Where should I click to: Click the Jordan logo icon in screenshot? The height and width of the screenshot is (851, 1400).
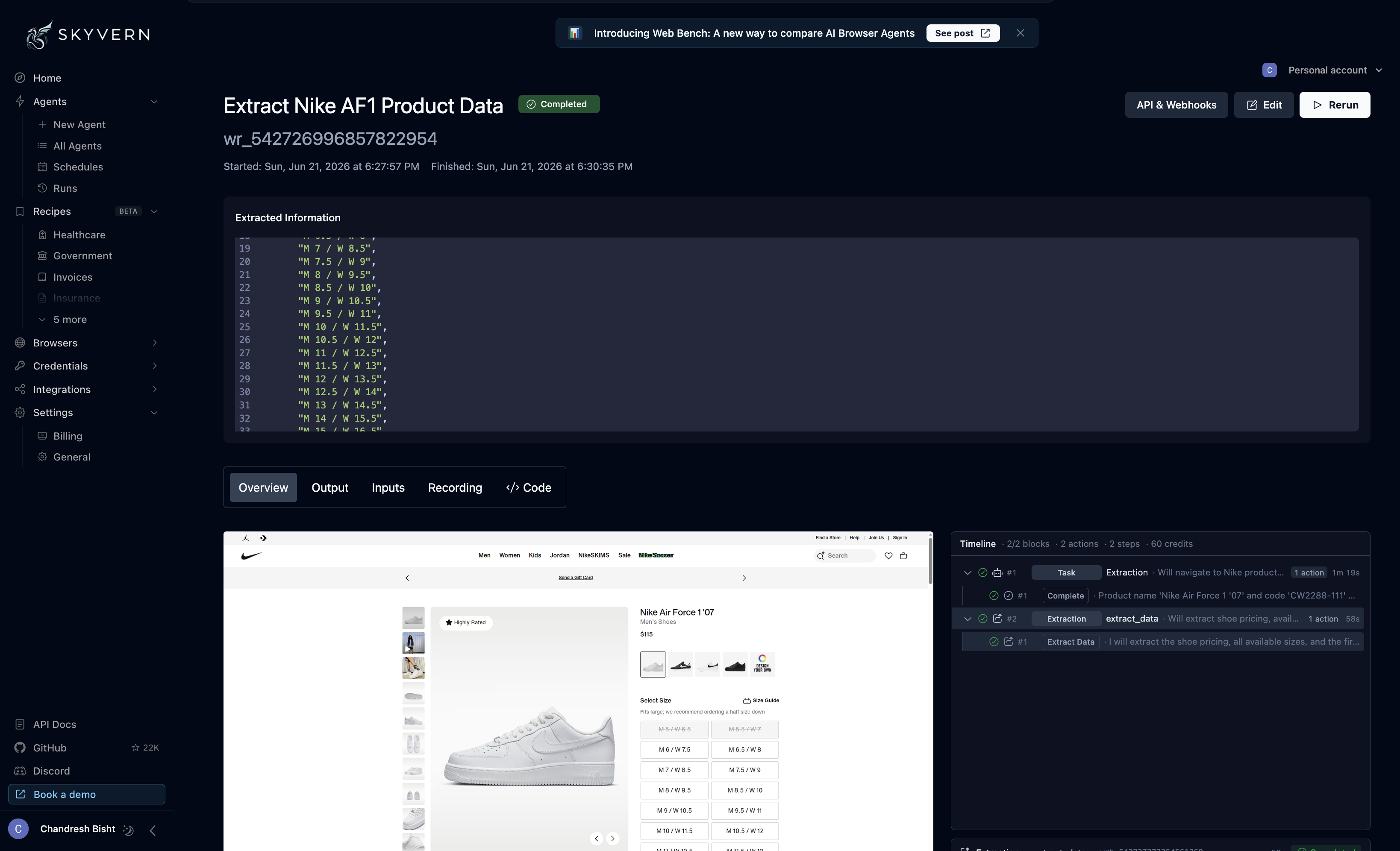click(x=245, y=538)
